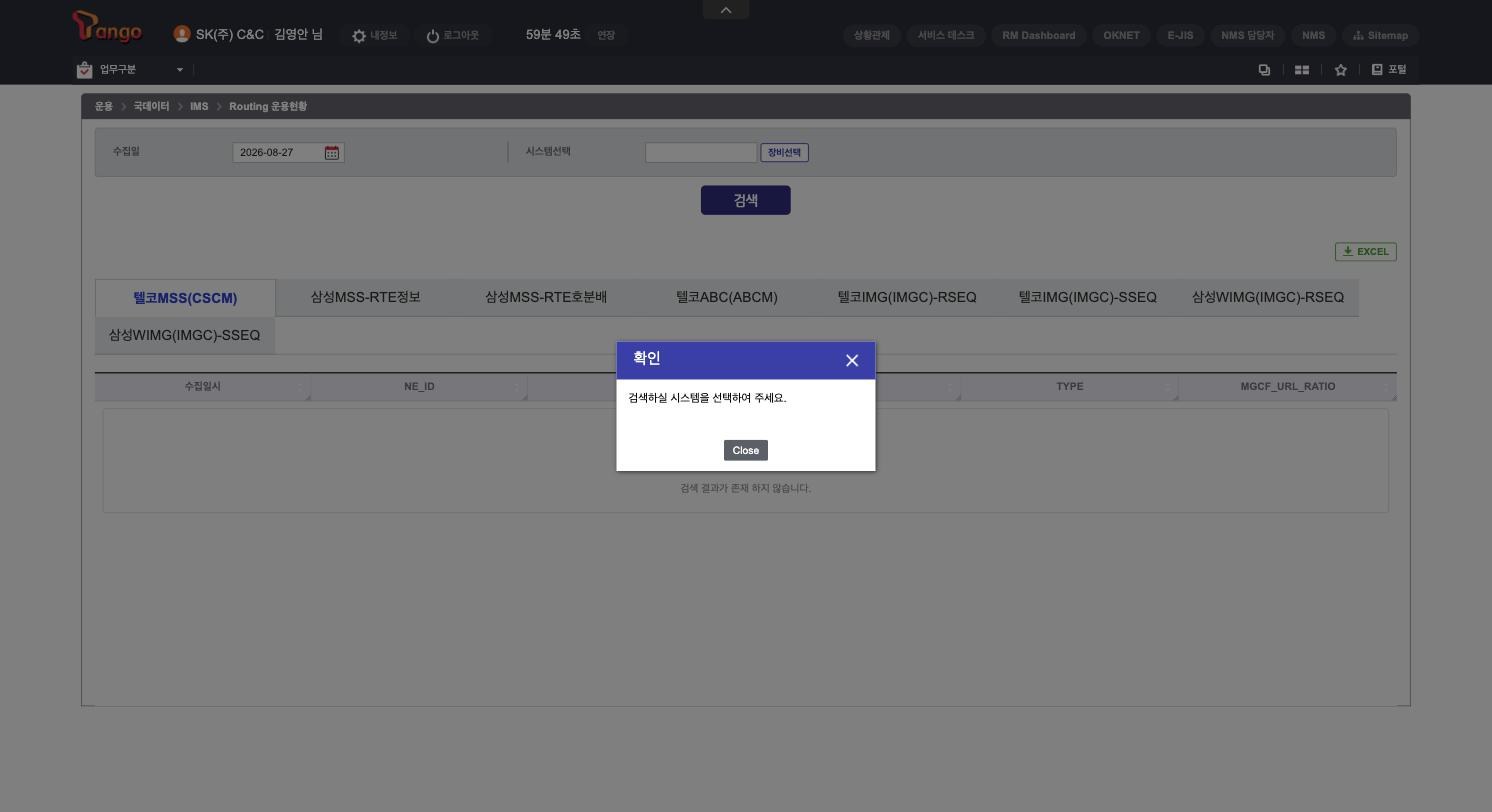Click the user avatar icon beside SK(주) C&C
This screenshot has width=1492, height=812.
point(181,34)
